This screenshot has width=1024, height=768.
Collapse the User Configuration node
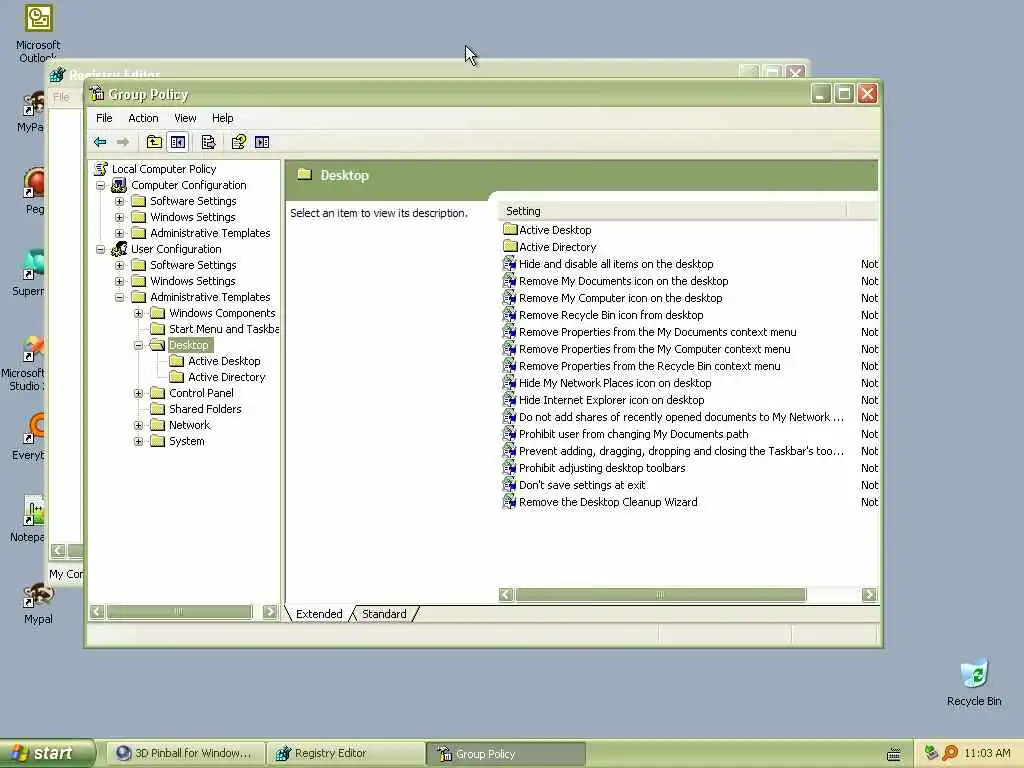pyautogui.click(x=101, y=249)
